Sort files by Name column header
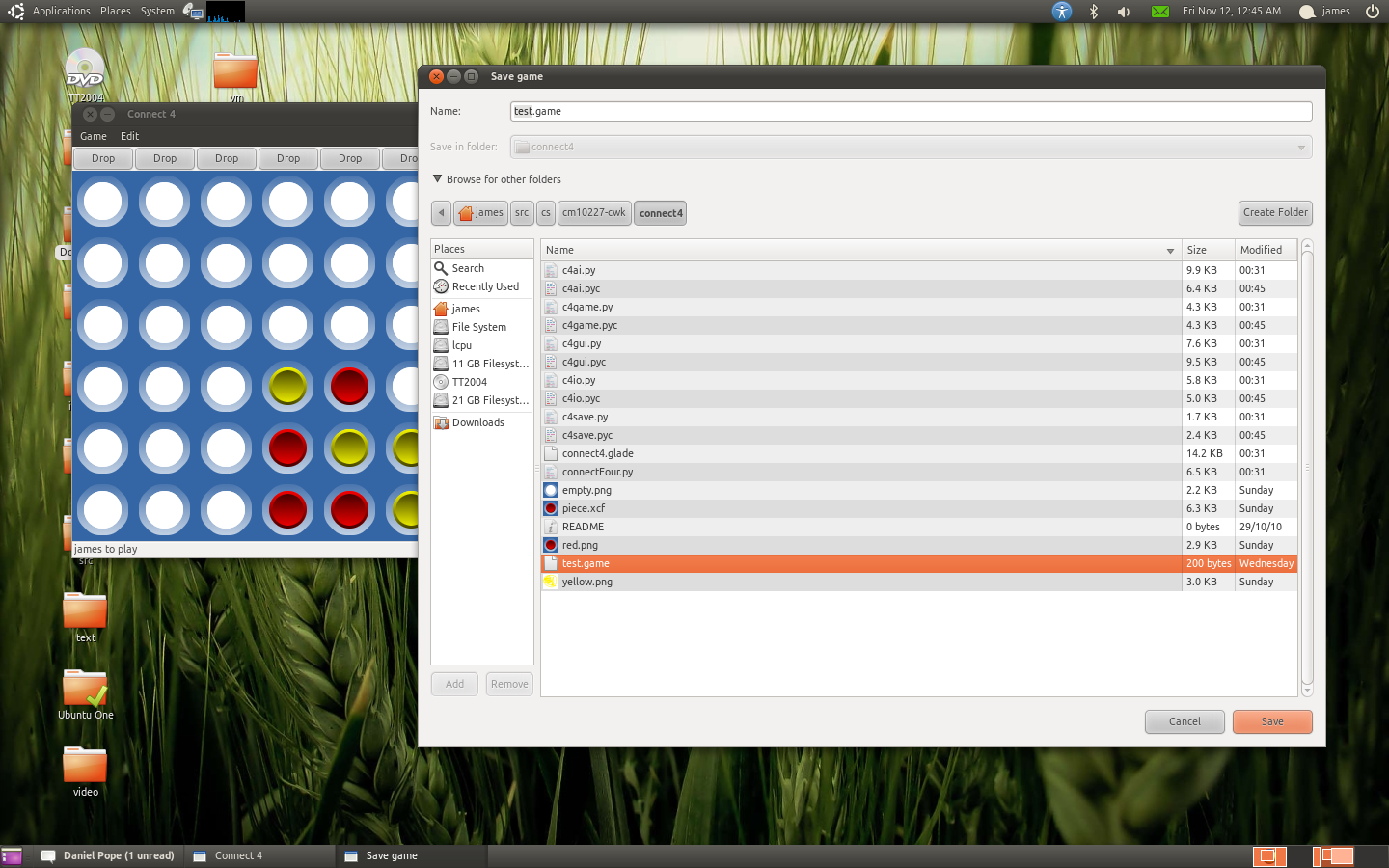Viewport: 1389px width, 868px height. pos(858,250)
